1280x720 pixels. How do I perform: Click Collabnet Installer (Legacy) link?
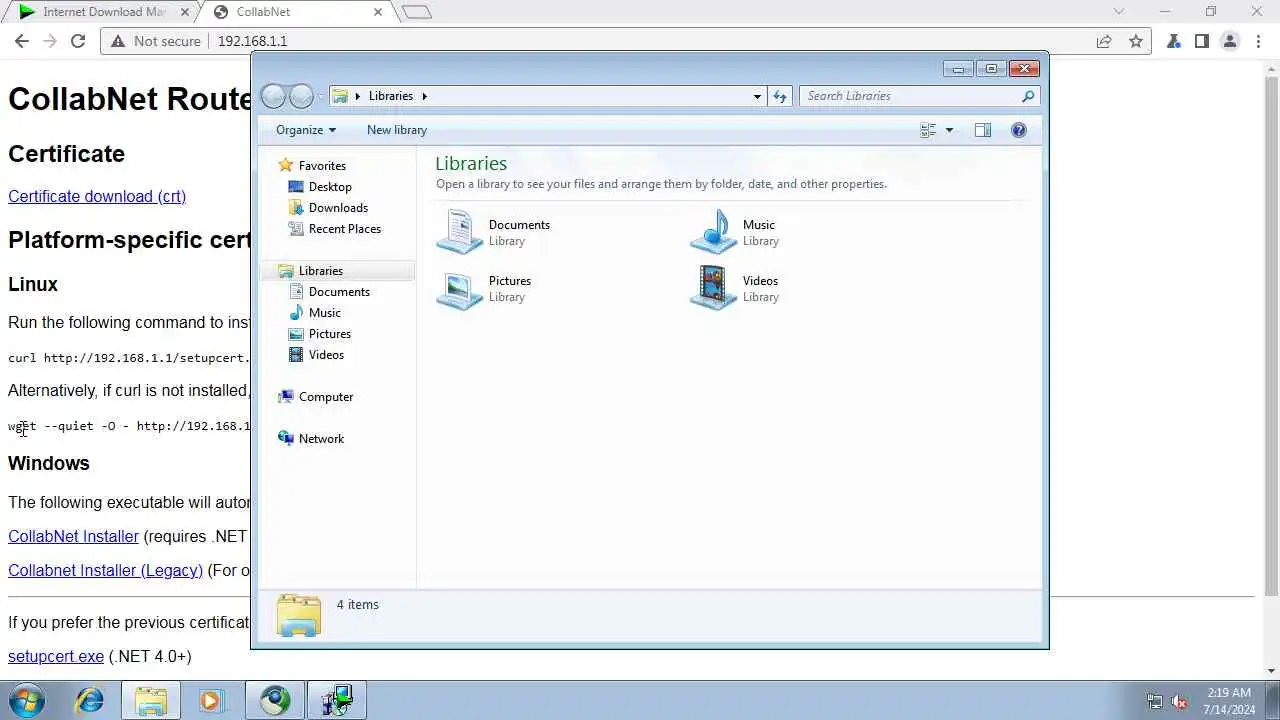[105, 570]
